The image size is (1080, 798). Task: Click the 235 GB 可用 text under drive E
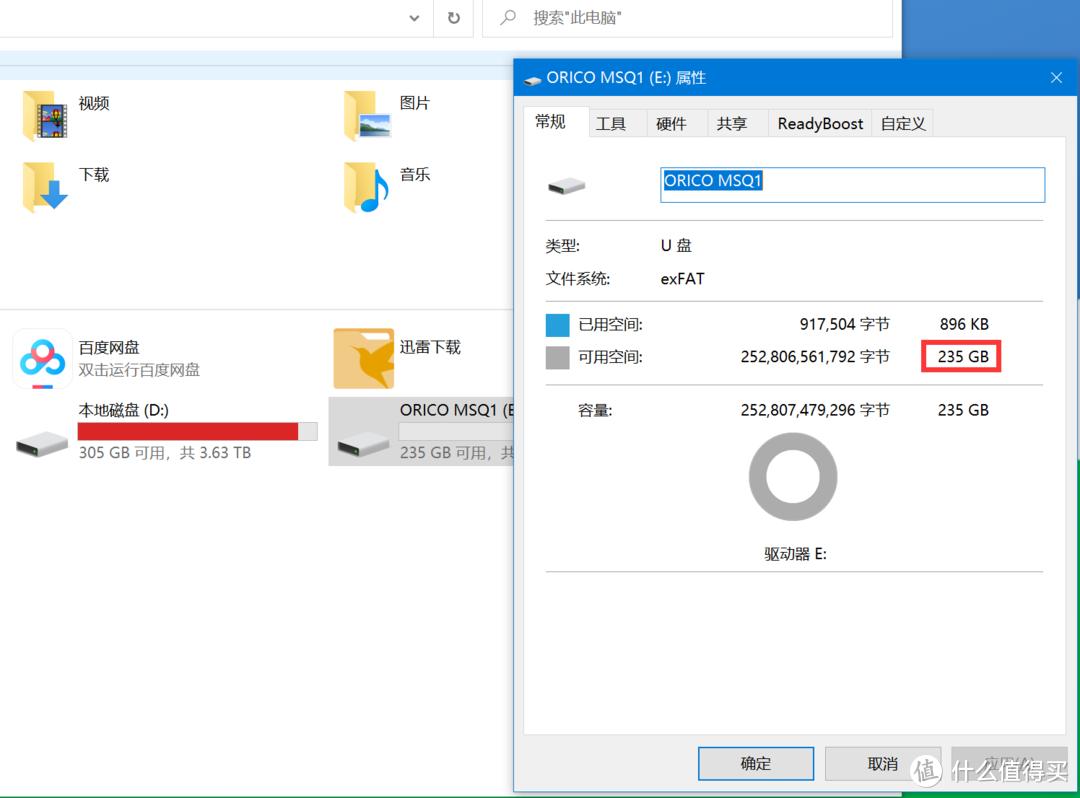pos(444,453)
